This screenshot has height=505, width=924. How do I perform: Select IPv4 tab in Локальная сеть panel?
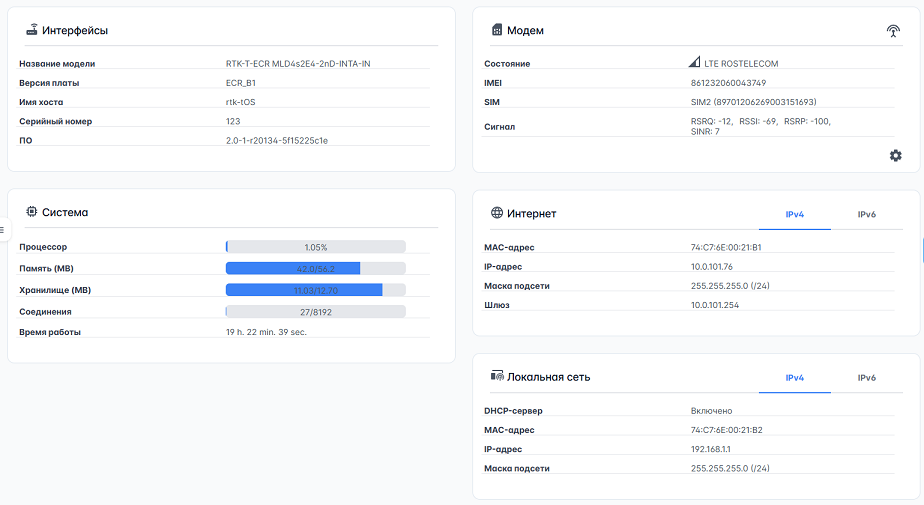[x=794, y=378]
